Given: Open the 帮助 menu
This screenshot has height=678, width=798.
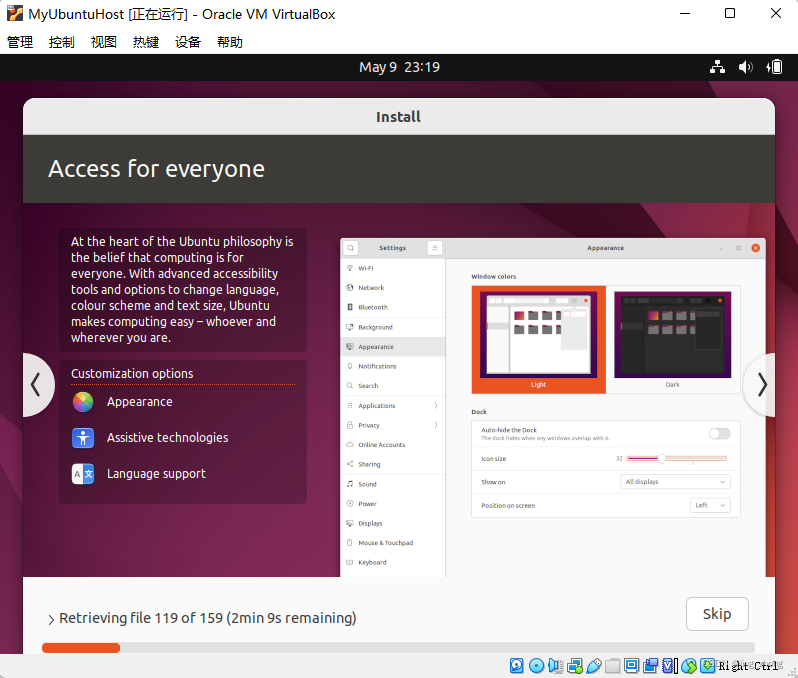Looking at the screenshot, I should pos(230,42).
